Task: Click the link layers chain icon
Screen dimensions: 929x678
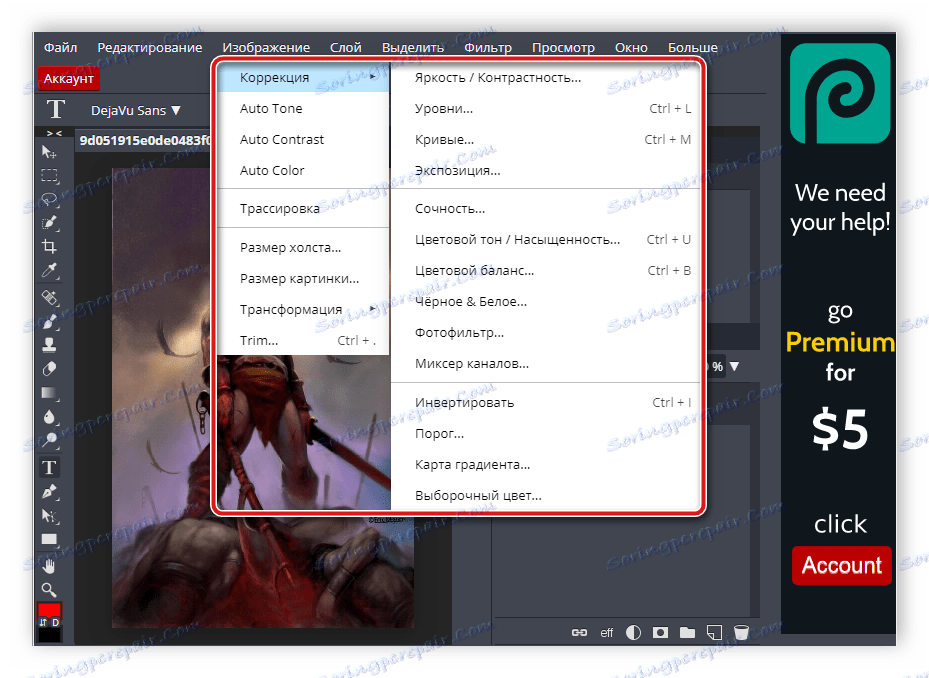Action: click(579, 632)
